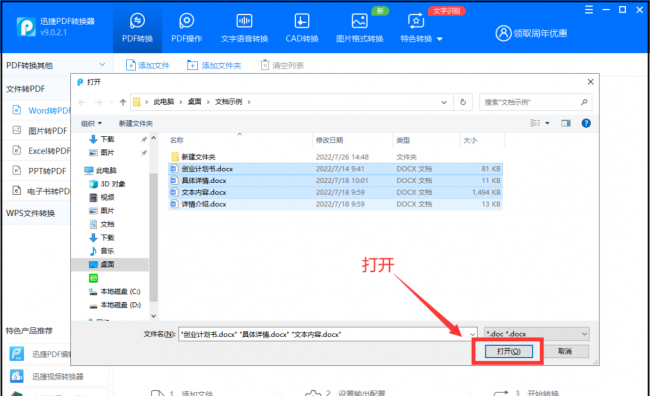Click the forward arrow in the dialog

tap(98, 102)
